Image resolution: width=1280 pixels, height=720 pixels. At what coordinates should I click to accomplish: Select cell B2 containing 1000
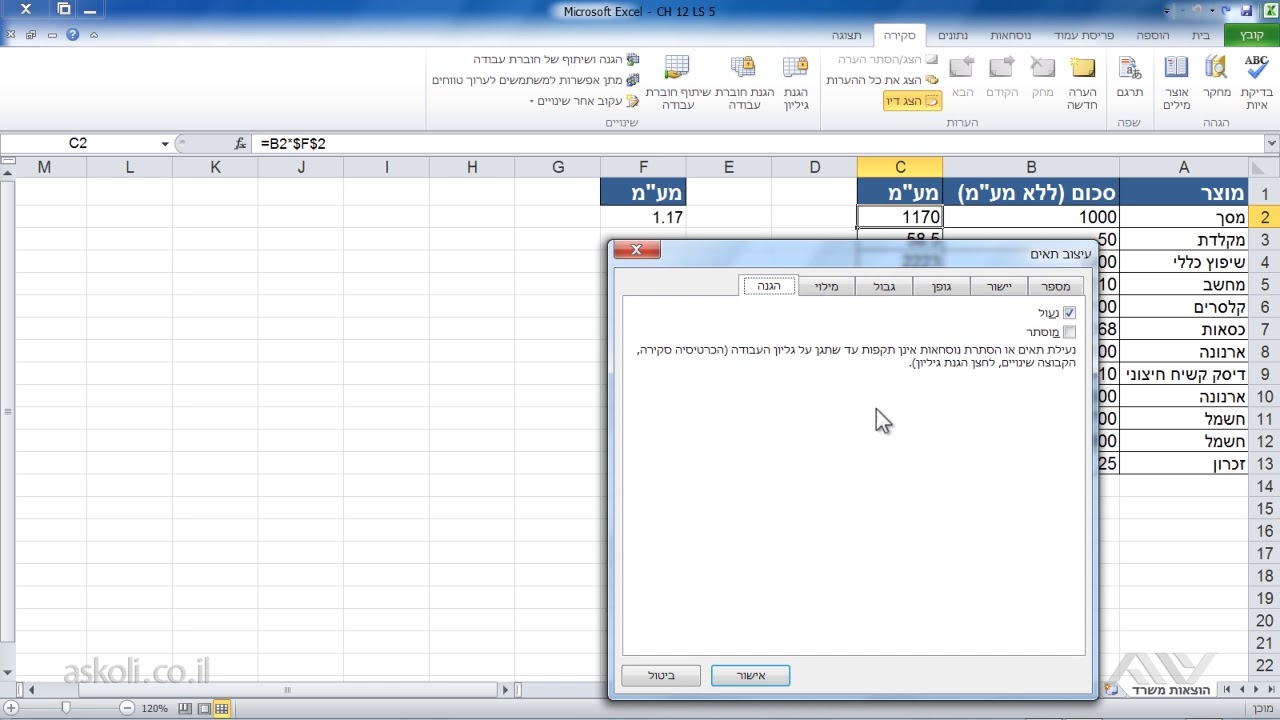[1030, 217]
